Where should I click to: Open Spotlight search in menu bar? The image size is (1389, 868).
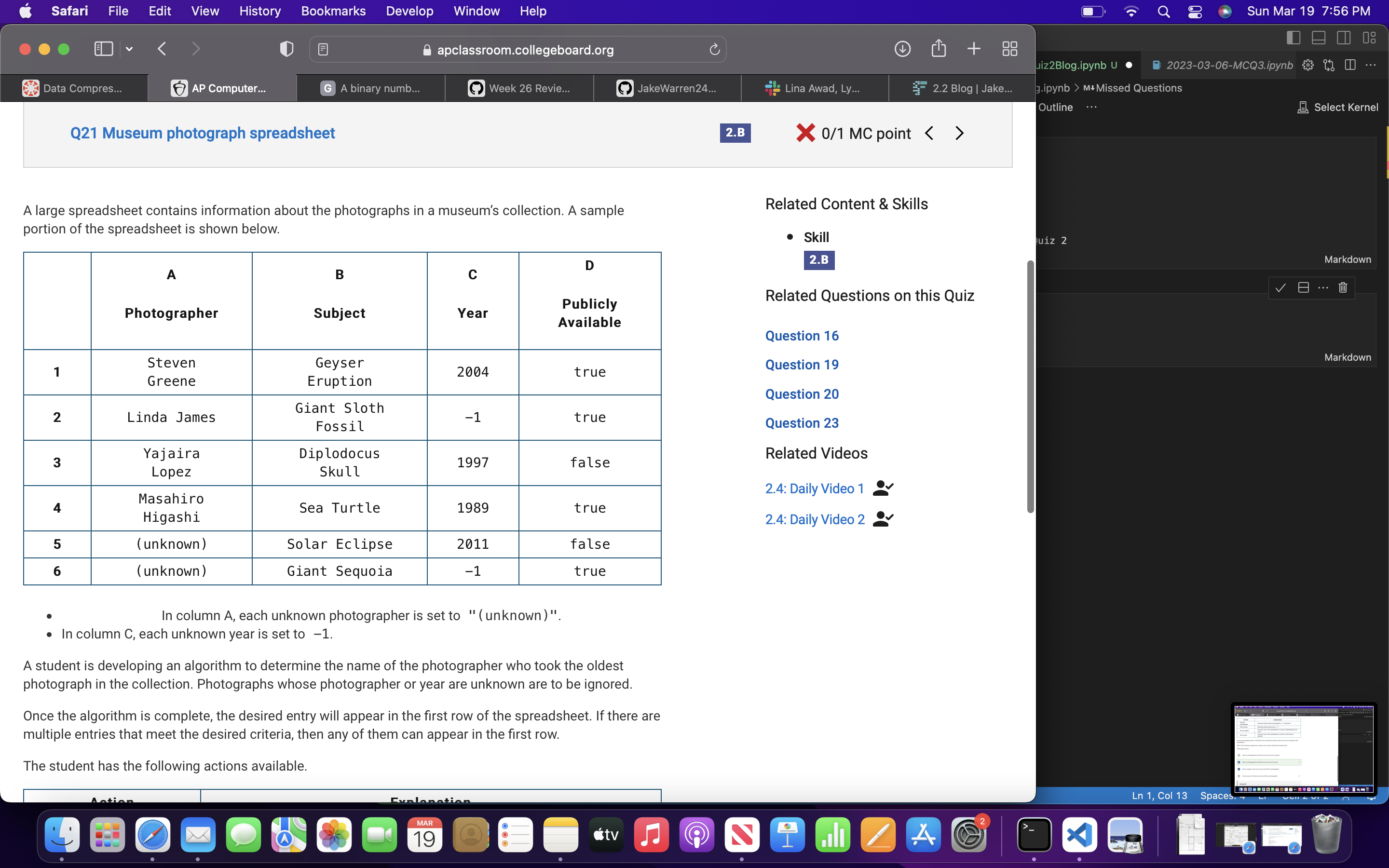pos(1163,12)
